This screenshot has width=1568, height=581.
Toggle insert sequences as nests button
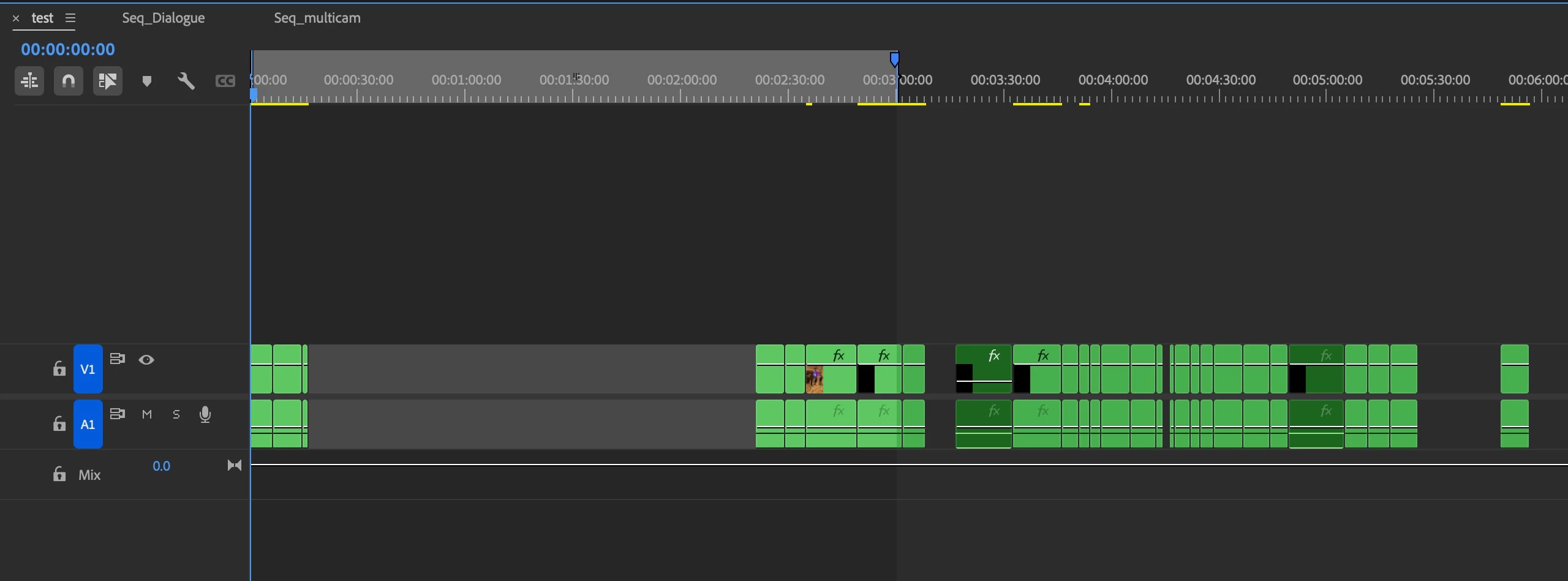29,81
